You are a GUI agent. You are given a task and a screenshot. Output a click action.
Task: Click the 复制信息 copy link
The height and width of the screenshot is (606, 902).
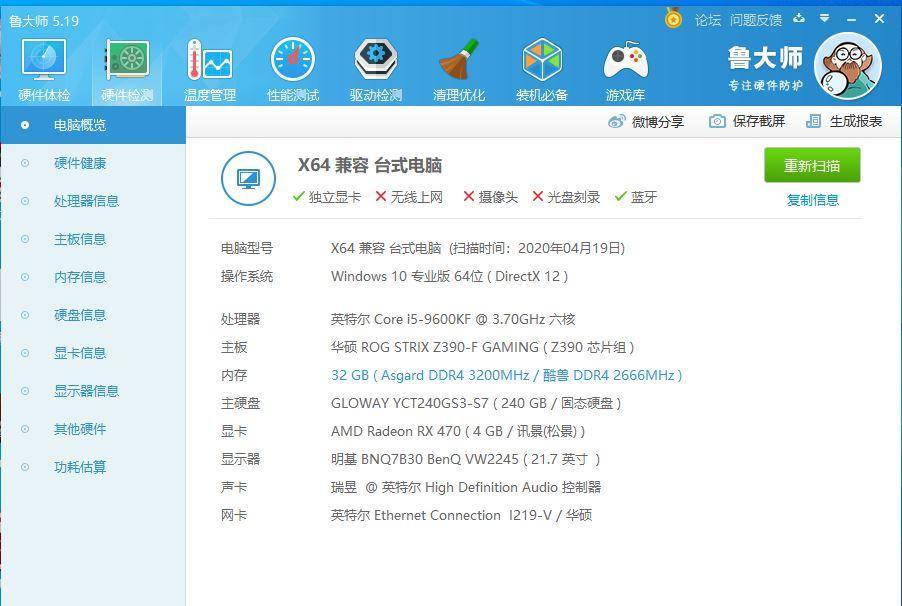tap(812, 201)
